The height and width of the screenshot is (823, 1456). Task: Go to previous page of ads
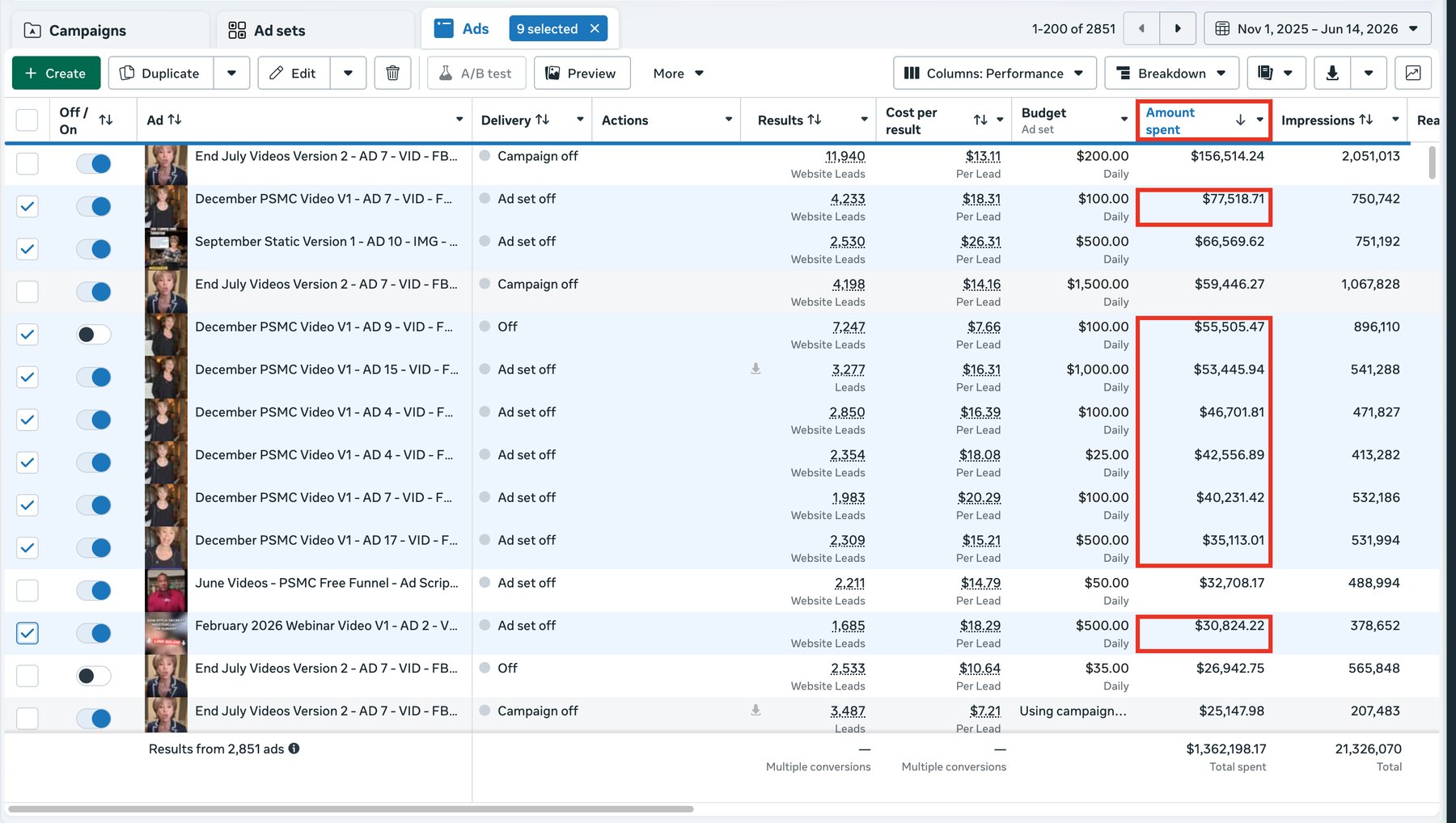coord(1141,28)
